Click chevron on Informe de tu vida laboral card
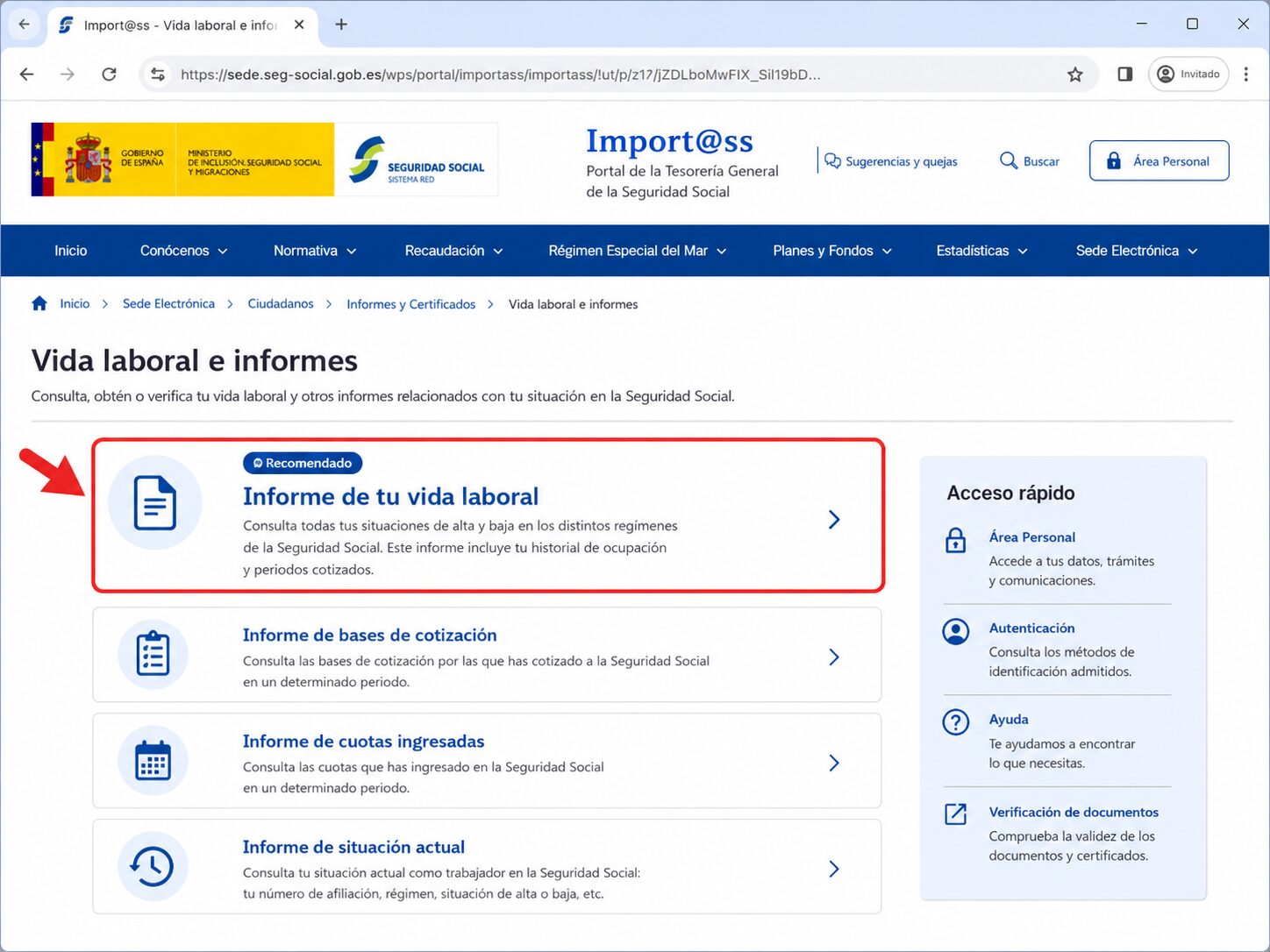This screenshot has width=1270, height=952. (834, 520)
